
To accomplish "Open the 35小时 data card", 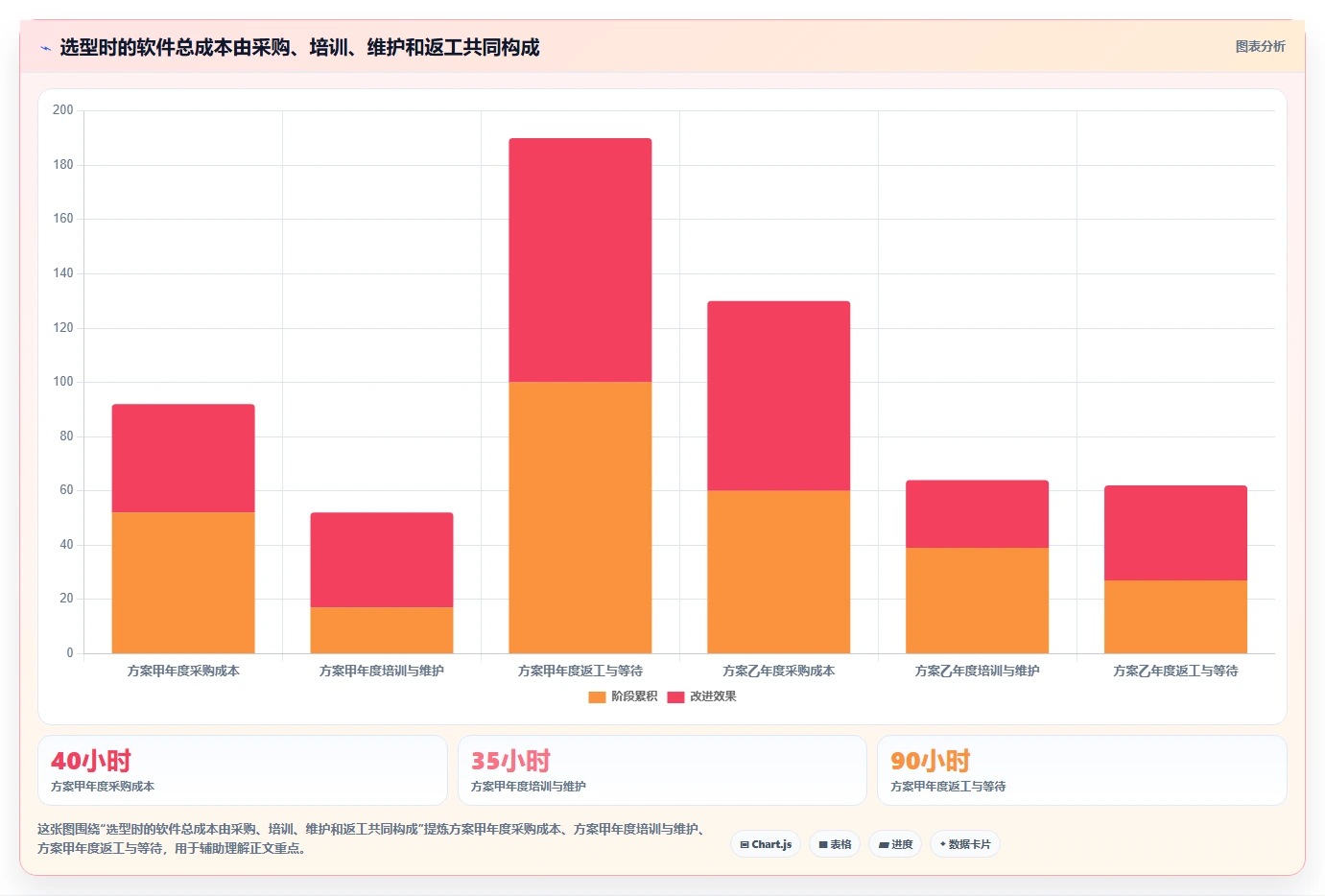I will point(662,770).
